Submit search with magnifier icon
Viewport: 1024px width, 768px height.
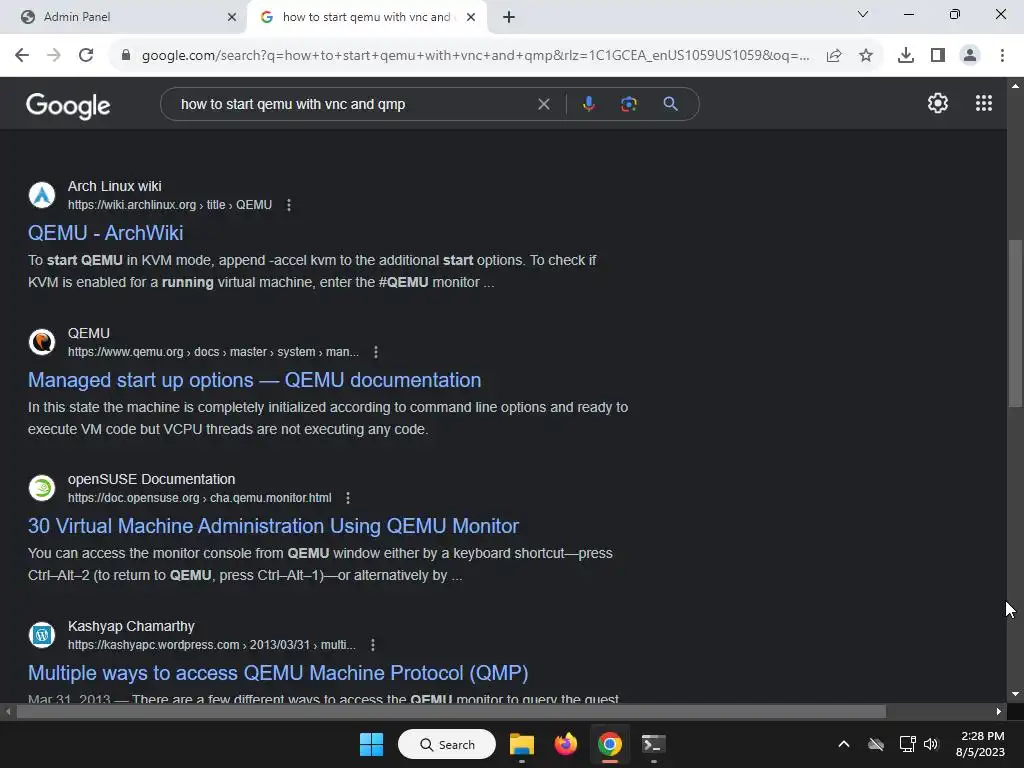tap(670, 104)
